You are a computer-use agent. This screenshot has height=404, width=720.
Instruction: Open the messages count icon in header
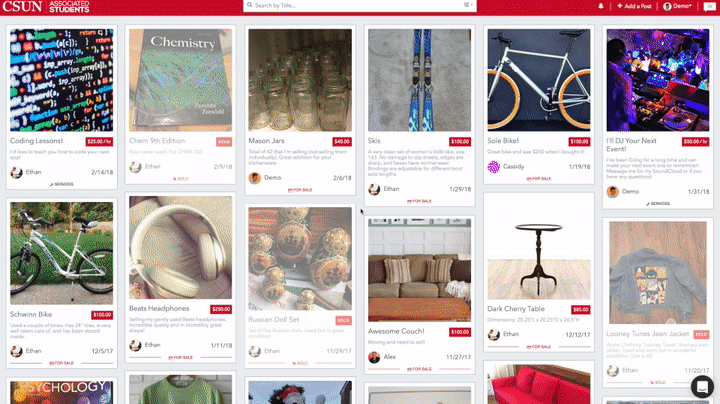709,6
